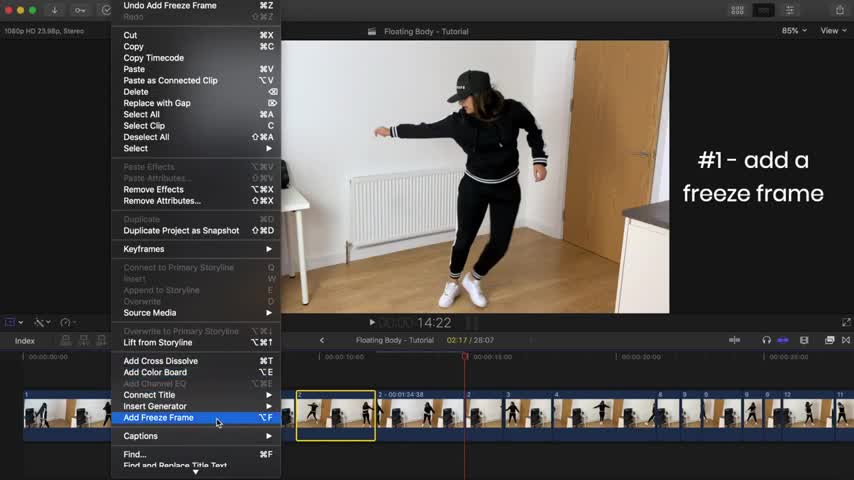Choose Duplicate Project as Snapshot
The width and height of the screenshot is (854, 480).
[x=197, y=230]
